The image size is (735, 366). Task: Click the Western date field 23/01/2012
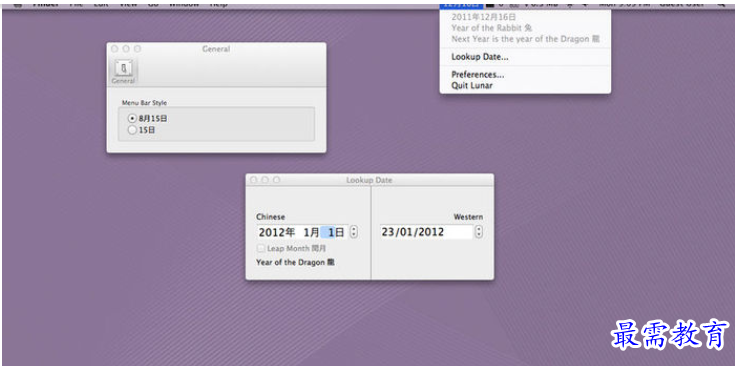pos(427,232)
